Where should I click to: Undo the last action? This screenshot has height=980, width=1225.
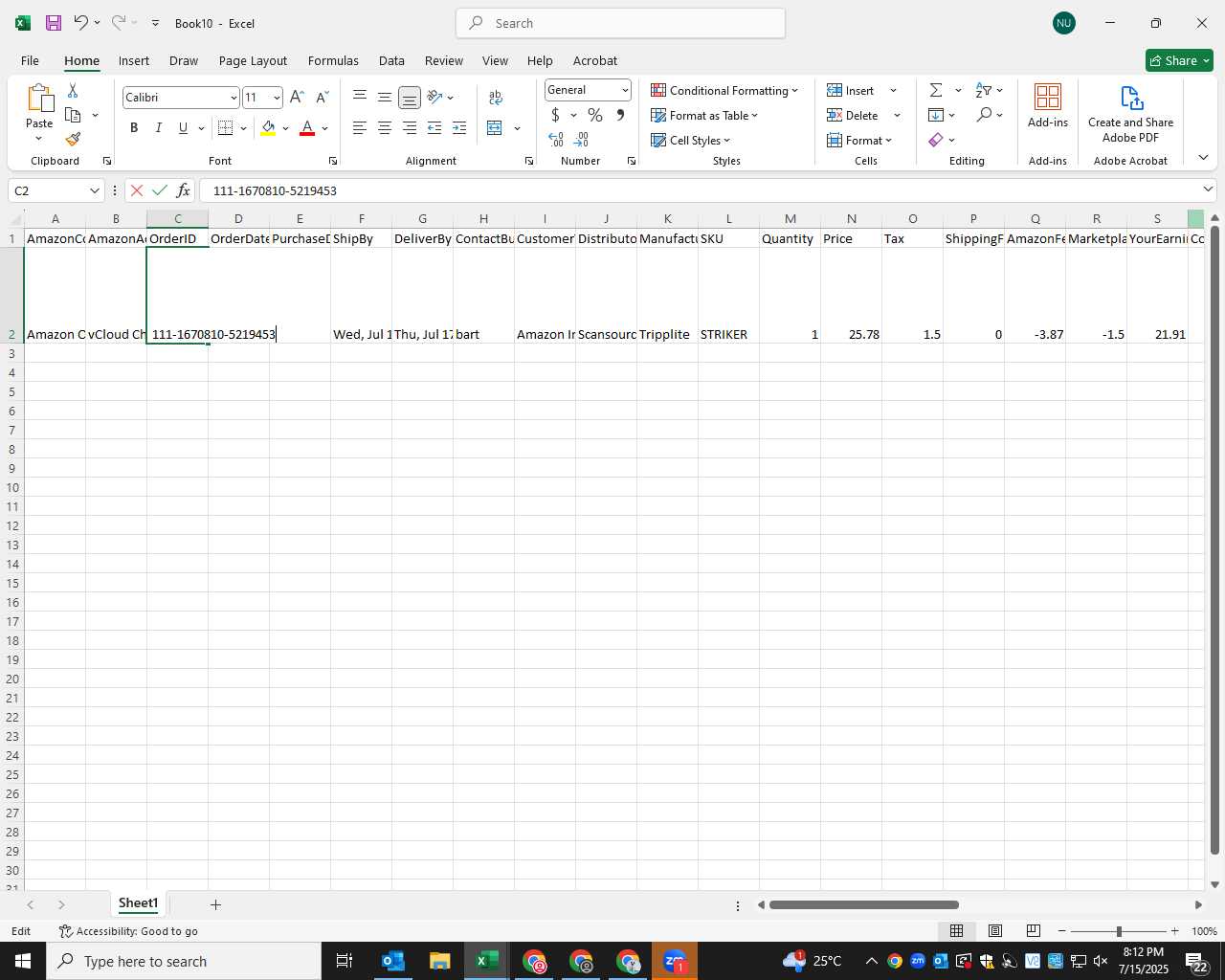80,23
